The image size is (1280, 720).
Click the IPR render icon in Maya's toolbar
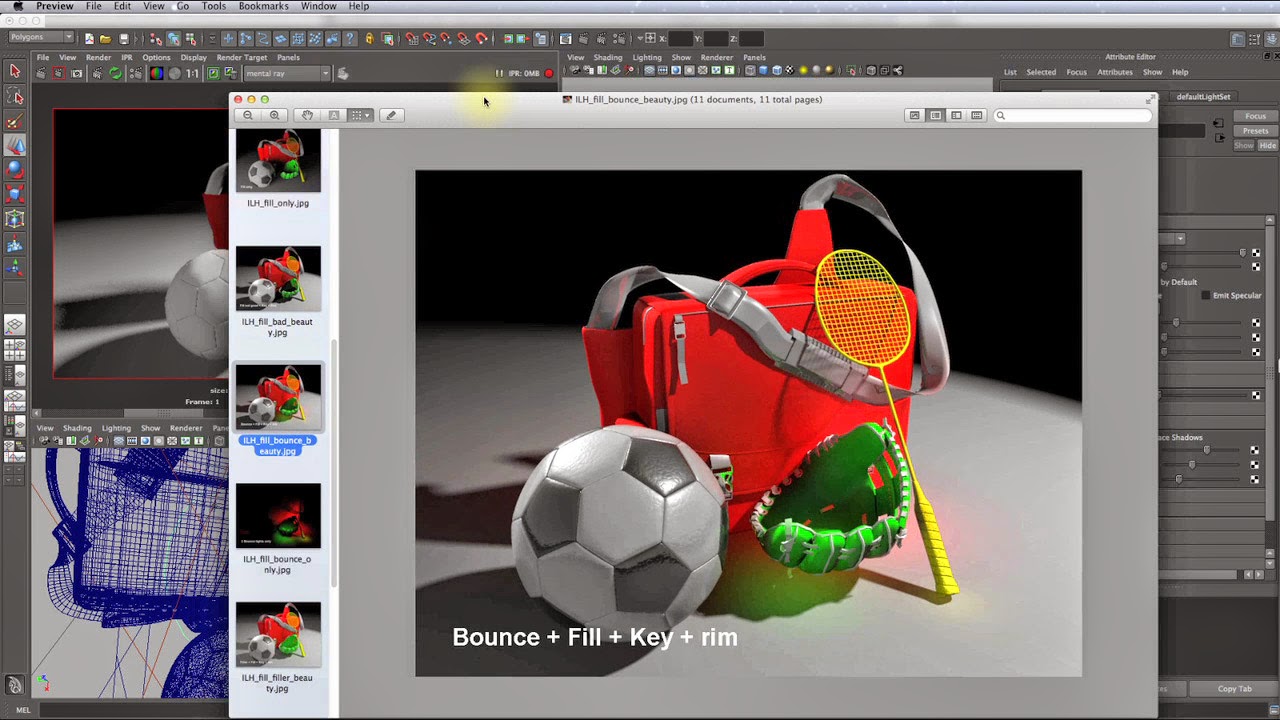pos(601,38)
